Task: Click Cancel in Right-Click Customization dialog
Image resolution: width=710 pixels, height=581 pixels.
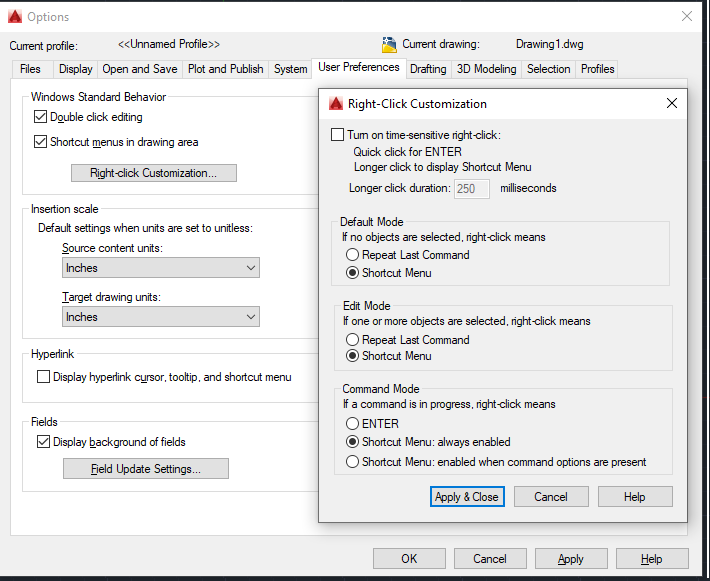Action: tap(551, 496)
